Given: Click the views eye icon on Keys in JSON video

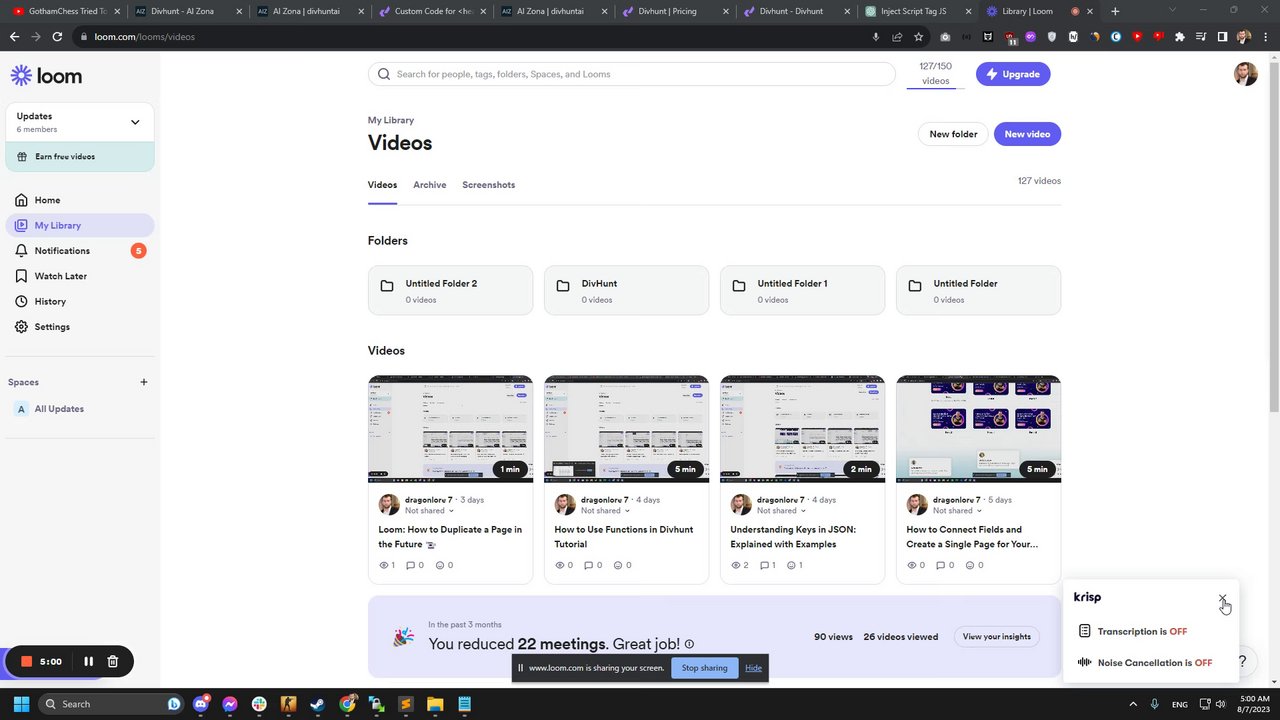Looking at the screenshot, I should pyautogui.click(x=736, y=565).
